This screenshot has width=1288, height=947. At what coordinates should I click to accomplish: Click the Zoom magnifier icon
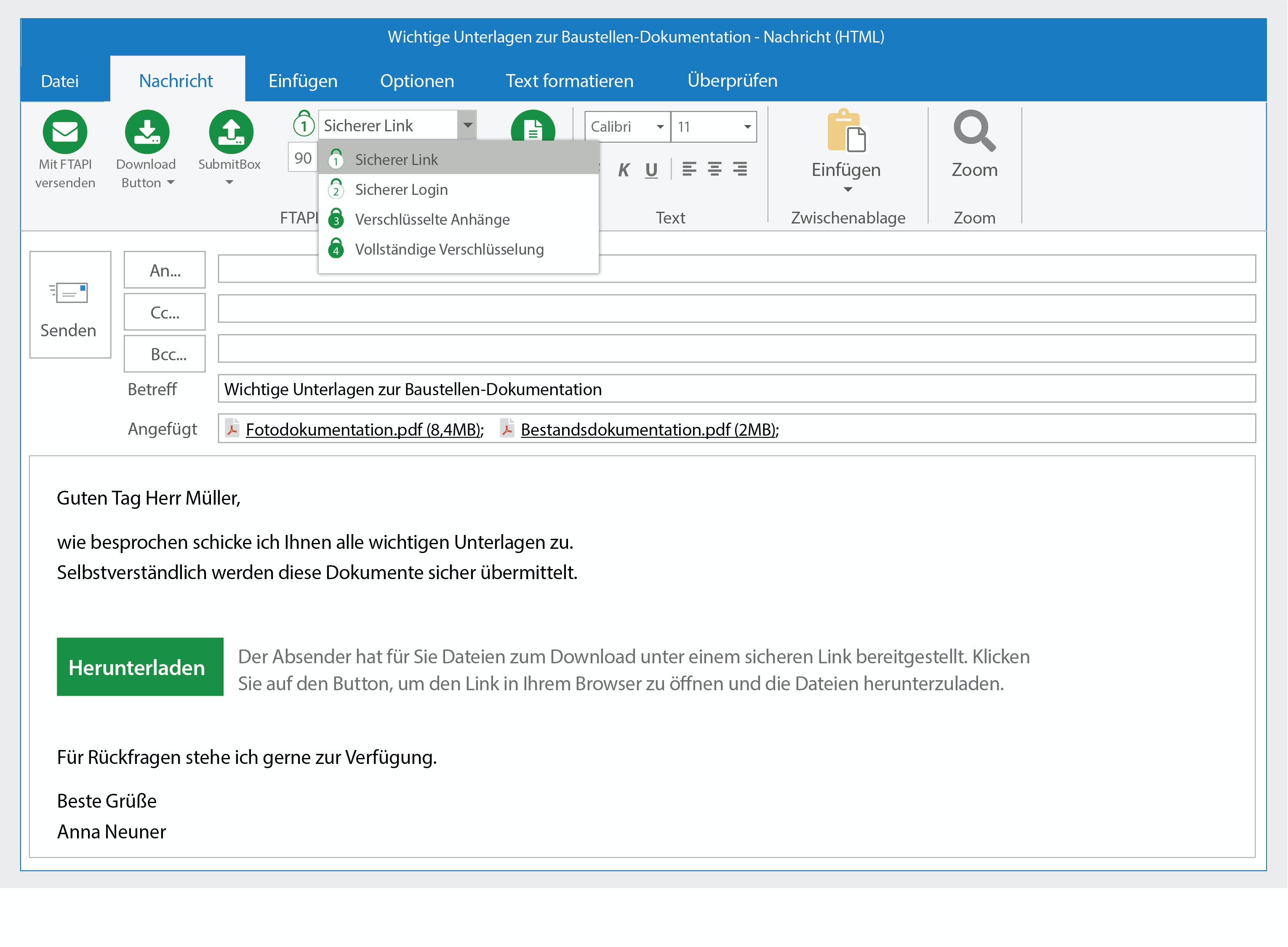[974, 132]
